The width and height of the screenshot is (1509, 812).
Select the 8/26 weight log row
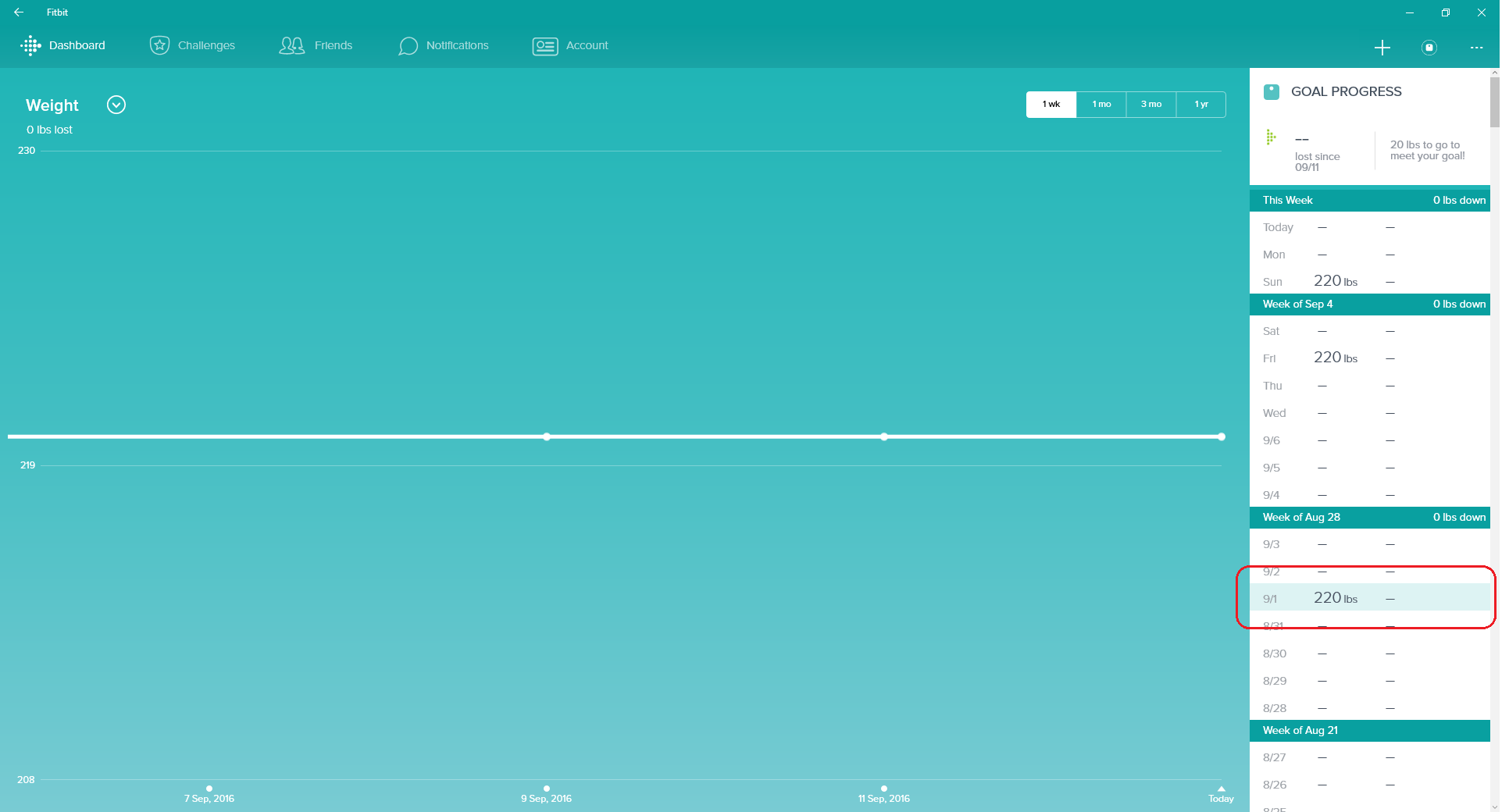[x=1369, y=785]
